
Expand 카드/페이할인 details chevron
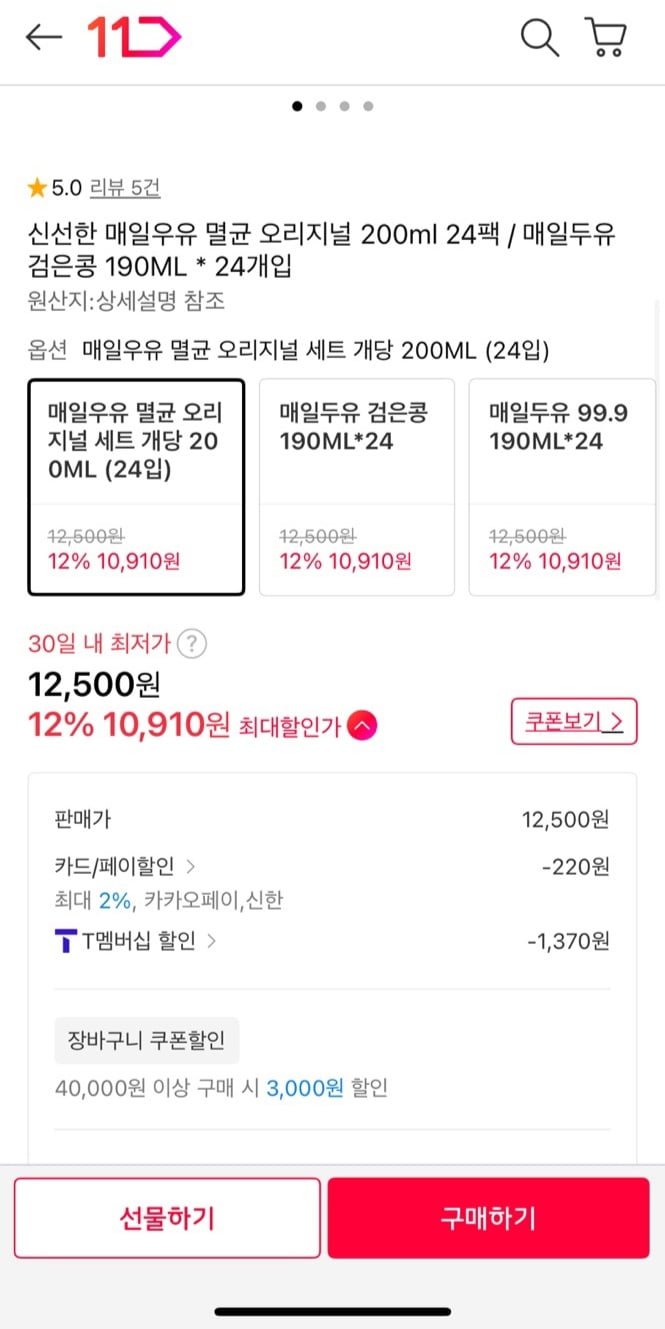coord(190,866)
